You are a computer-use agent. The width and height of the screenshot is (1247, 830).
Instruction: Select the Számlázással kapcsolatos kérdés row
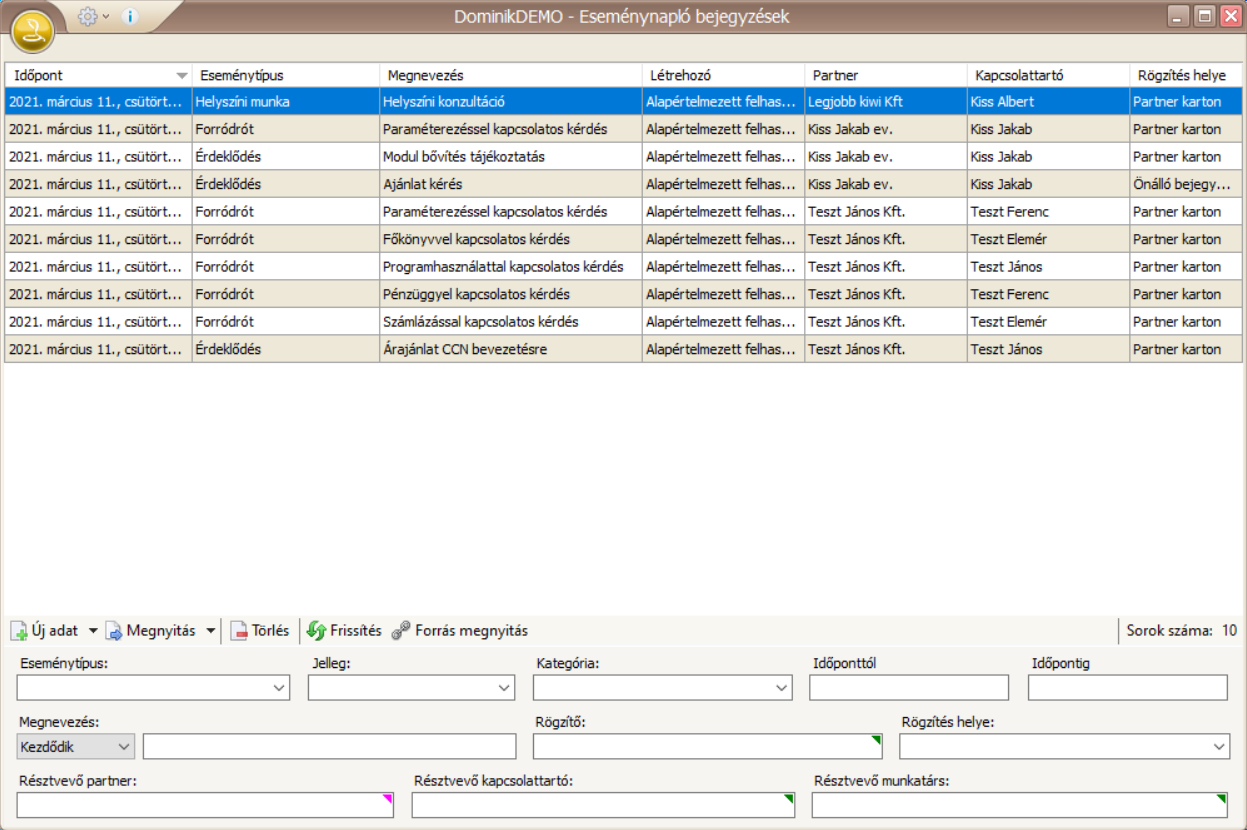pos(623,322)
